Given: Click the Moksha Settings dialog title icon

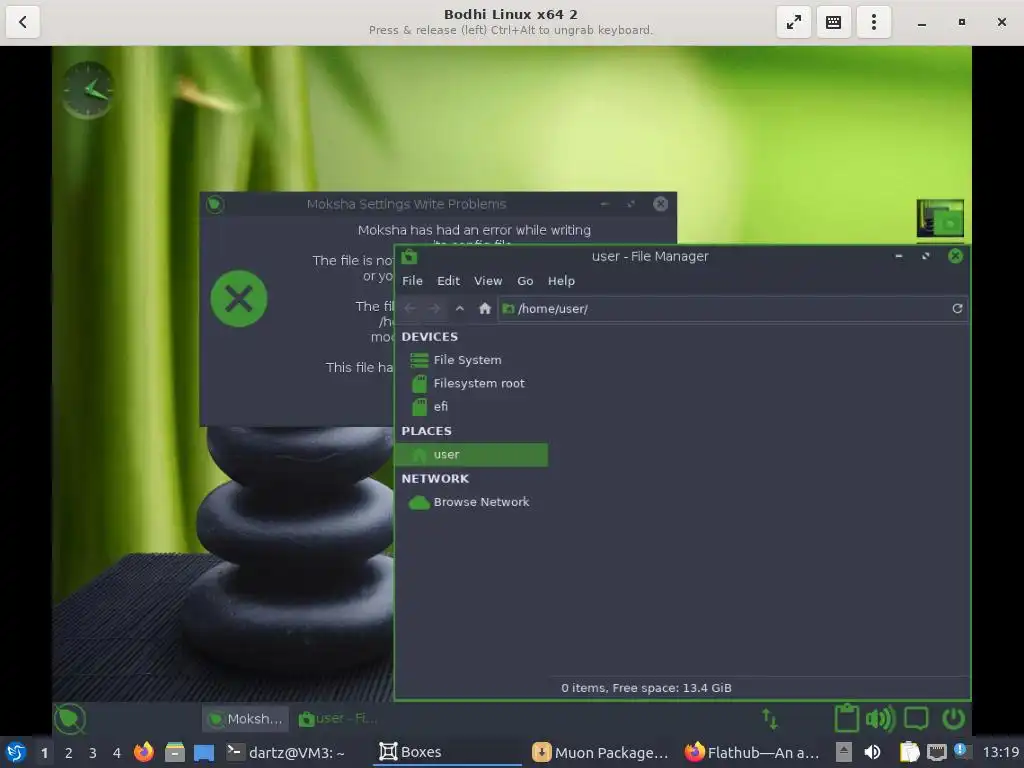Looking at the screenshot, I should pyautogui.click(x=215, y=204).
